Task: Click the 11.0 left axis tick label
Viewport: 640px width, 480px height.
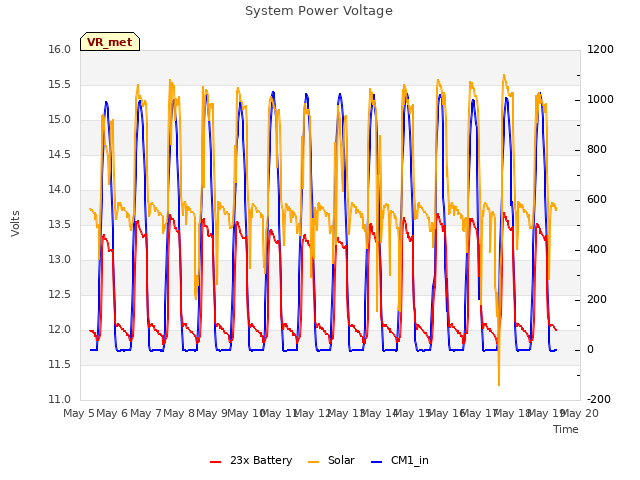Action: coord(60,400)
